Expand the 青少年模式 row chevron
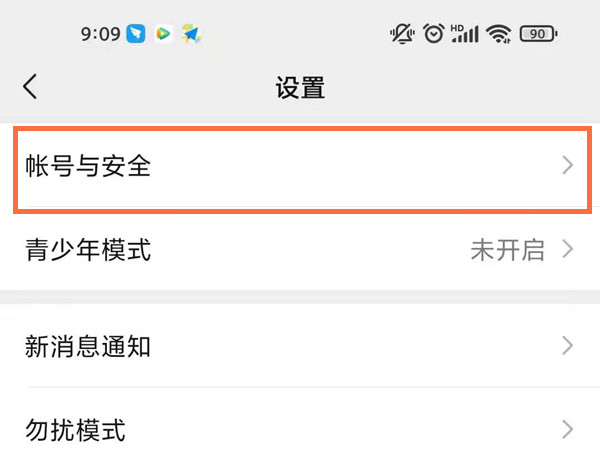 coord(568,249)
